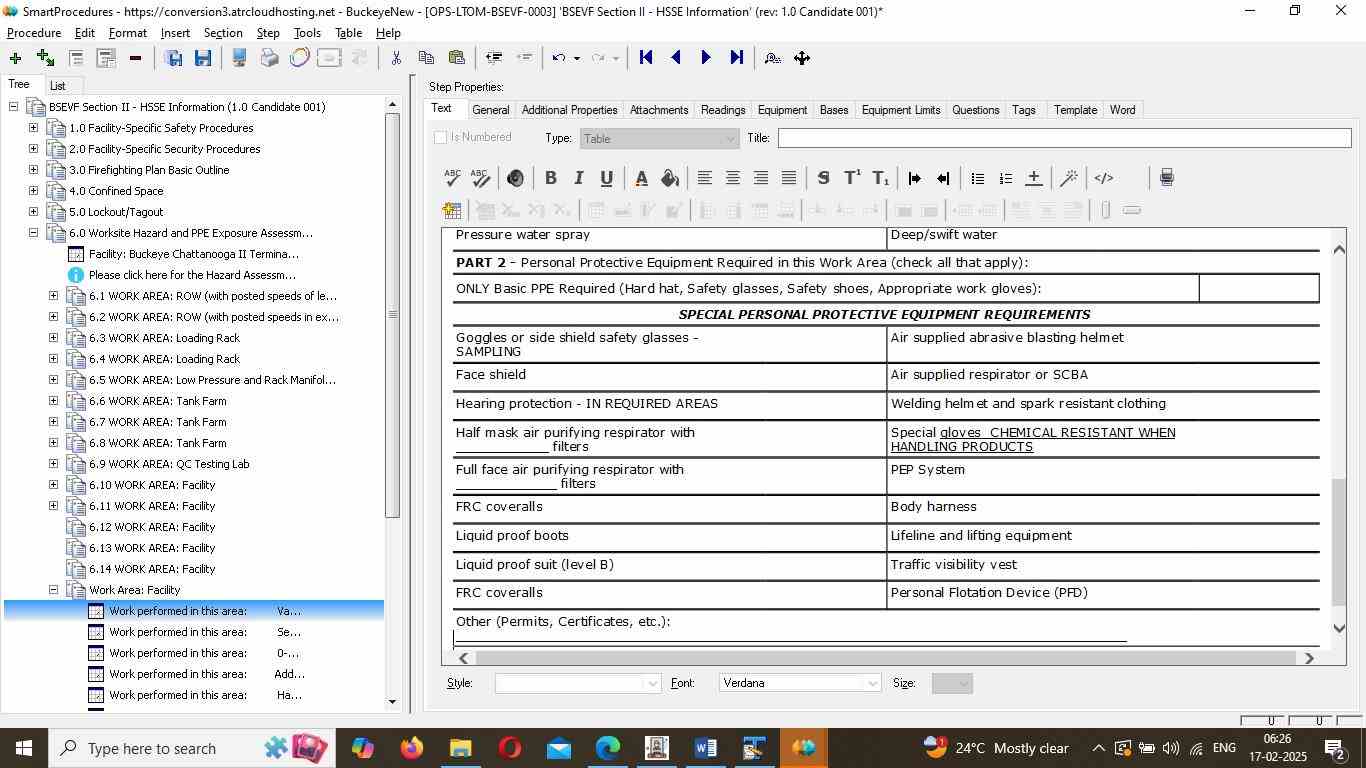Open Microsoft Word from the taskbar
1366x768 pixels.
pos(705,748)
